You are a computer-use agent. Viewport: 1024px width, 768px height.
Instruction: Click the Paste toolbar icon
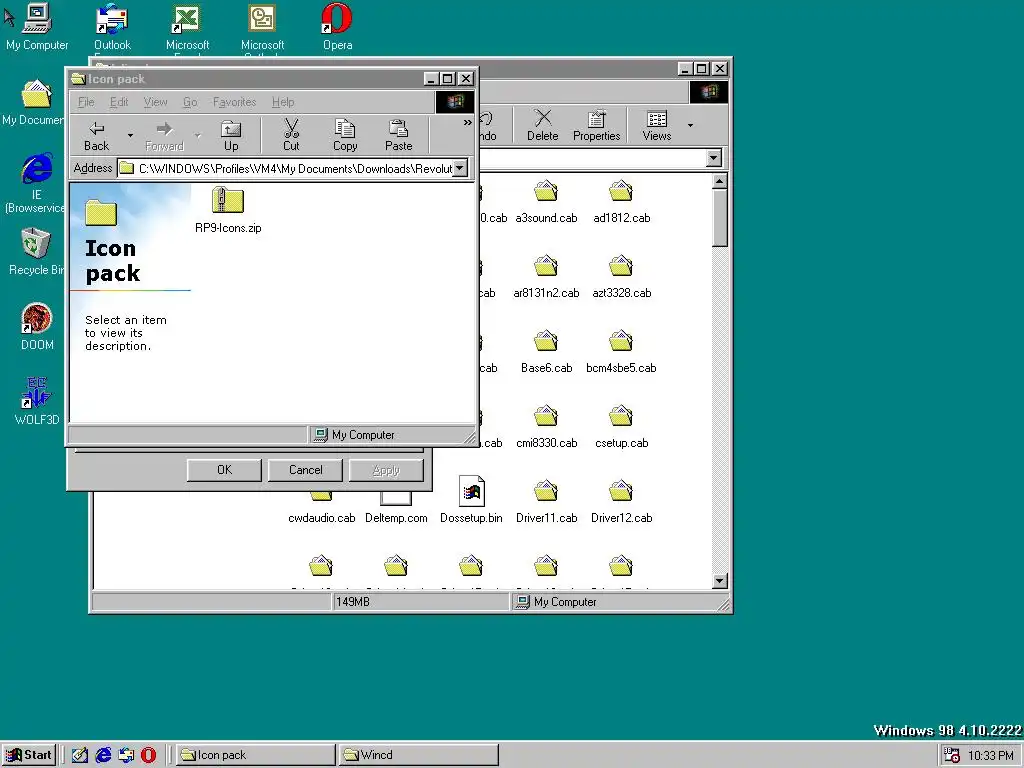point(398,136)
